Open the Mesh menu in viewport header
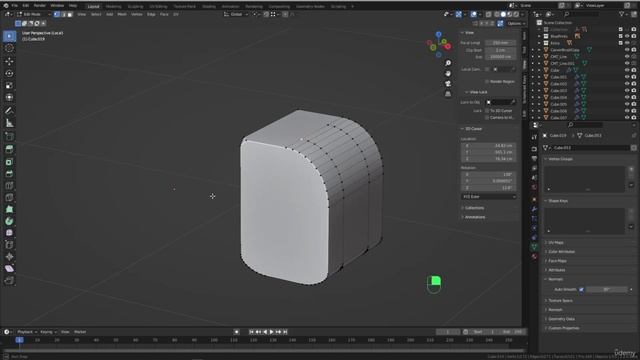This screenshot has width=640, height=360. point(122,14)
